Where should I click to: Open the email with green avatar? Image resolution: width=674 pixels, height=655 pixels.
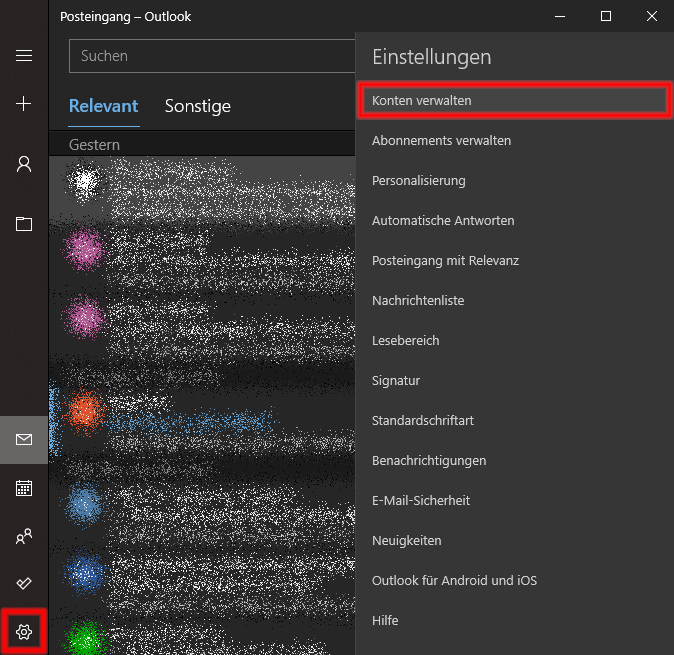pos(202,636)
